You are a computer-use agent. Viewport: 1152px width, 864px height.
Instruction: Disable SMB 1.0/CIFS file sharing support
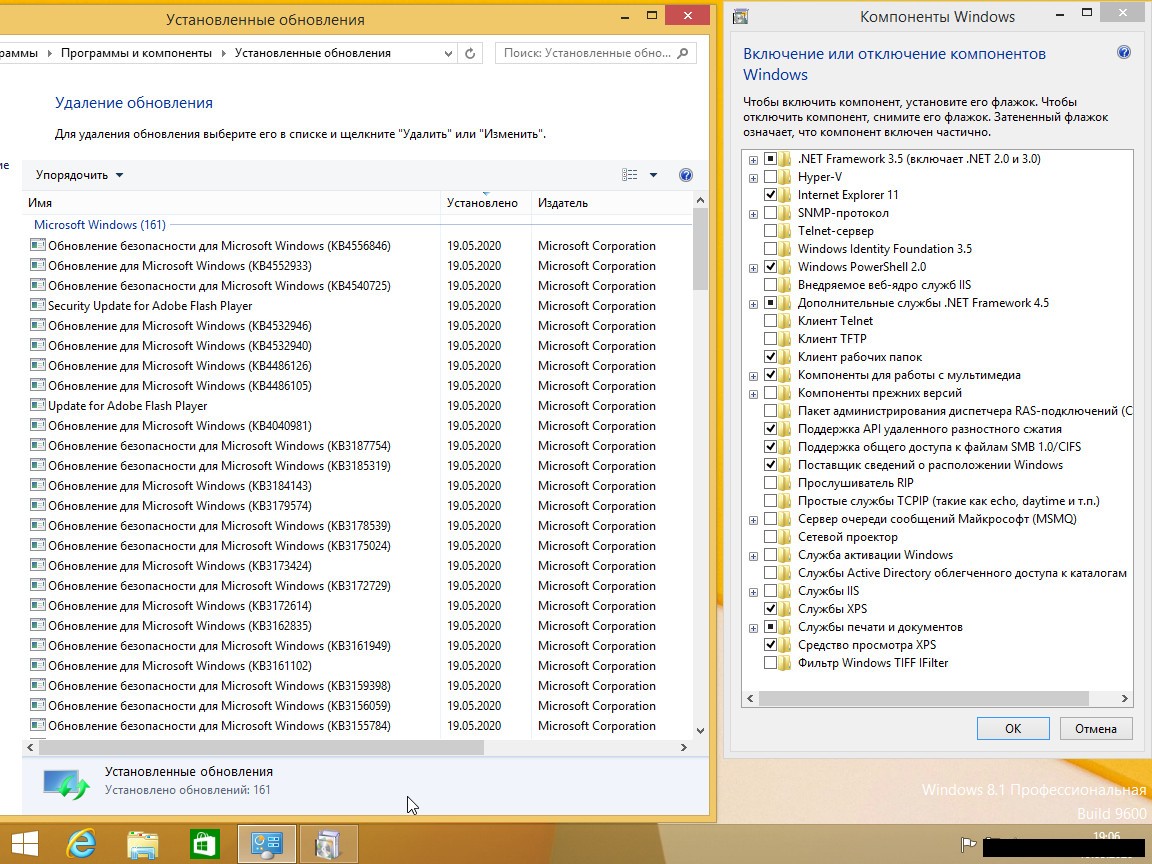click(x=770, y=447)
